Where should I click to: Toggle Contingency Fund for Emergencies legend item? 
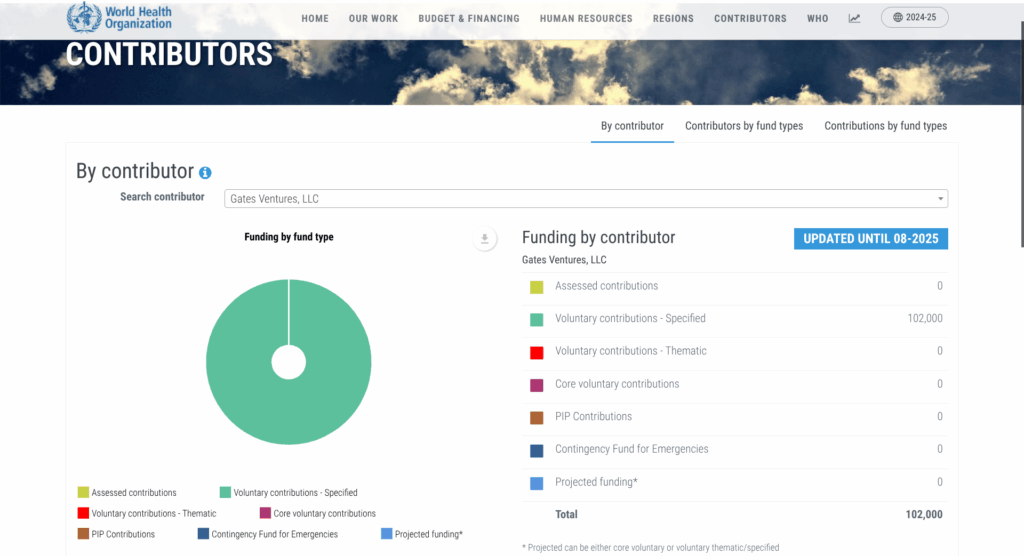pos(267,534)
